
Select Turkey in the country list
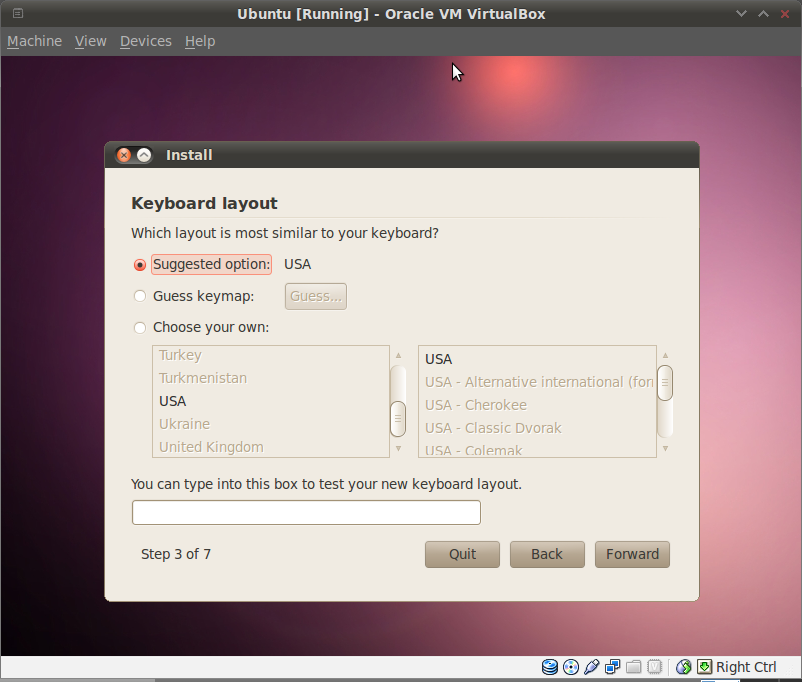pos(271,355)
